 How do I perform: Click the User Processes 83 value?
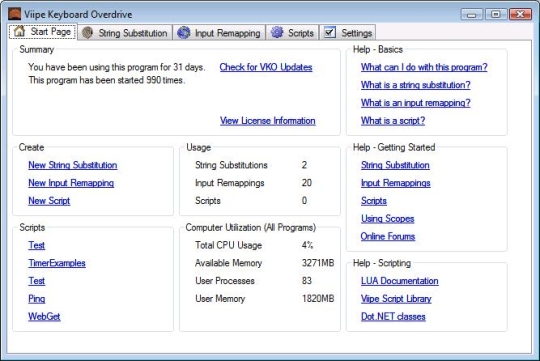[307, 281]
